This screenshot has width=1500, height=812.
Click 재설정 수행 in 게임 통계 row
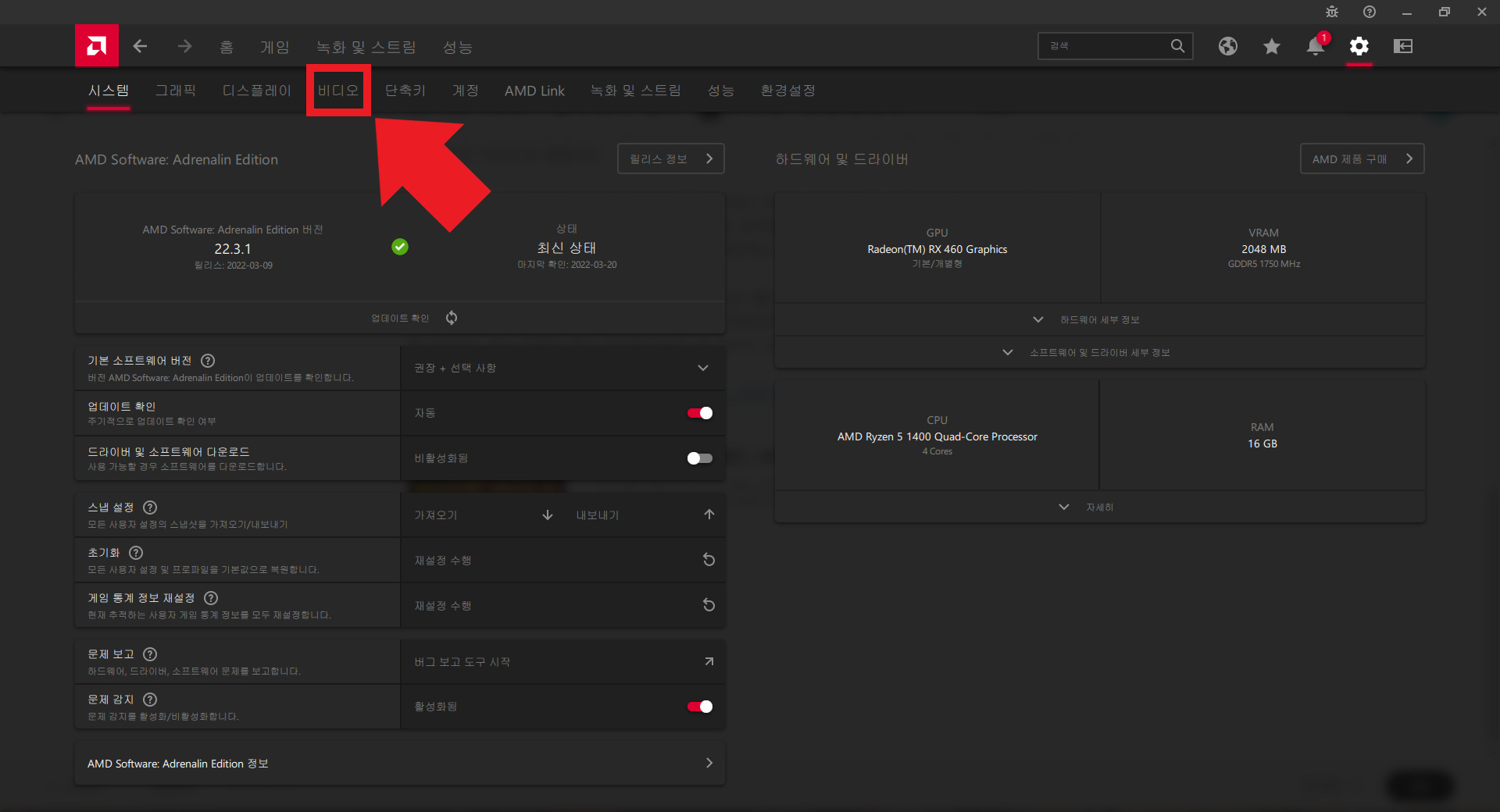click(443, 606)
